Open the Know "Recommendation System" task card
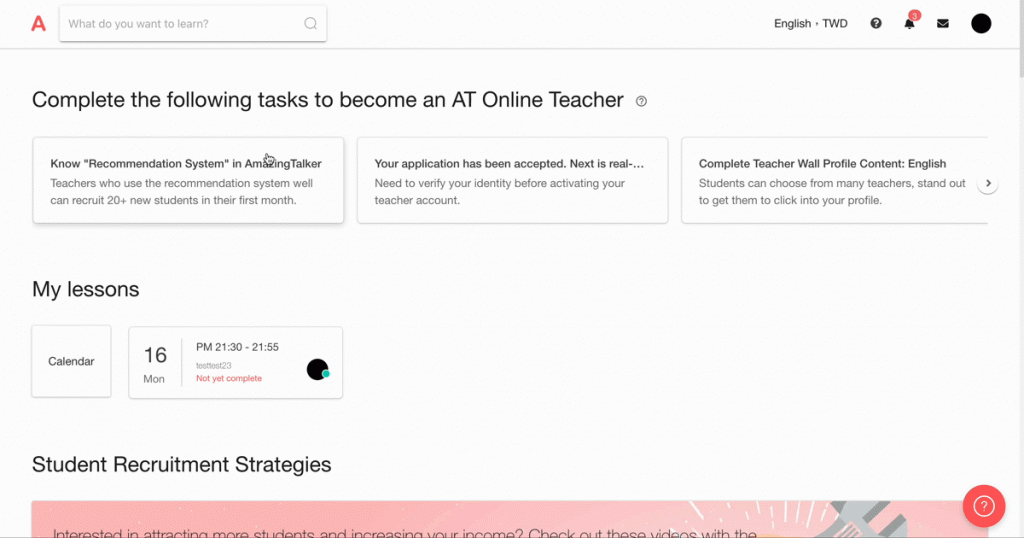Viewport: 1024px width, 538px height. [188, 180]
